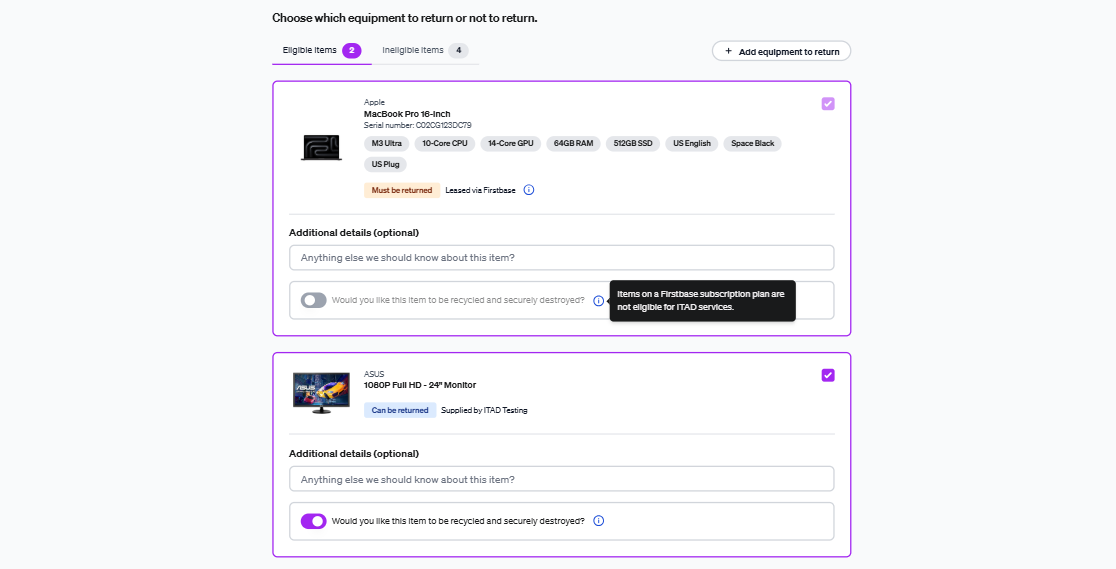This screenshot has height=569, width=1116.
Task: Click the plus icon in Add equipment button
Action: click(x=728, y=51)
